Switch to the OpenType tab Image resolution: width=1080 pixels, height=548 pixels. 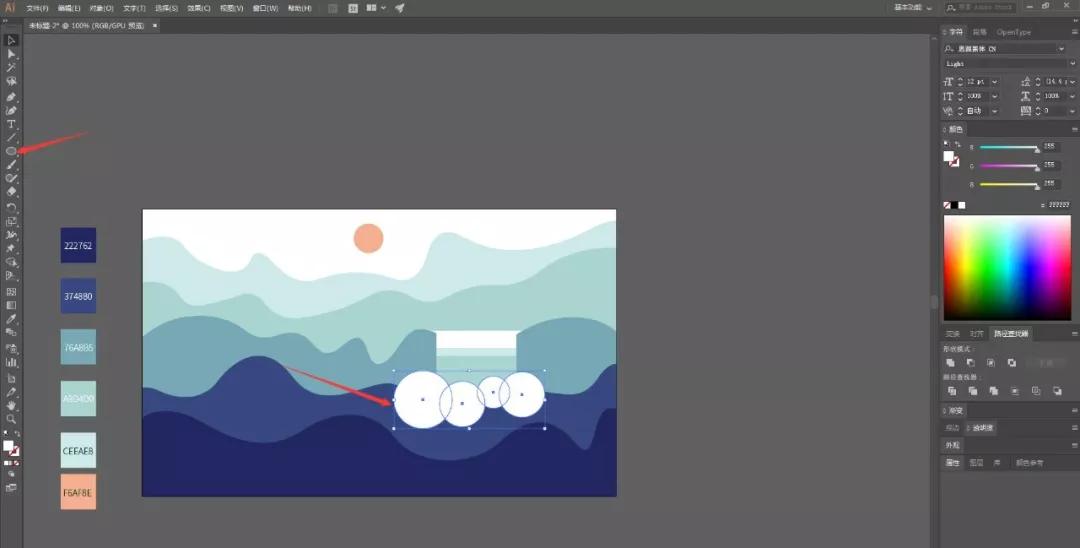click(x=1013, y=32)
